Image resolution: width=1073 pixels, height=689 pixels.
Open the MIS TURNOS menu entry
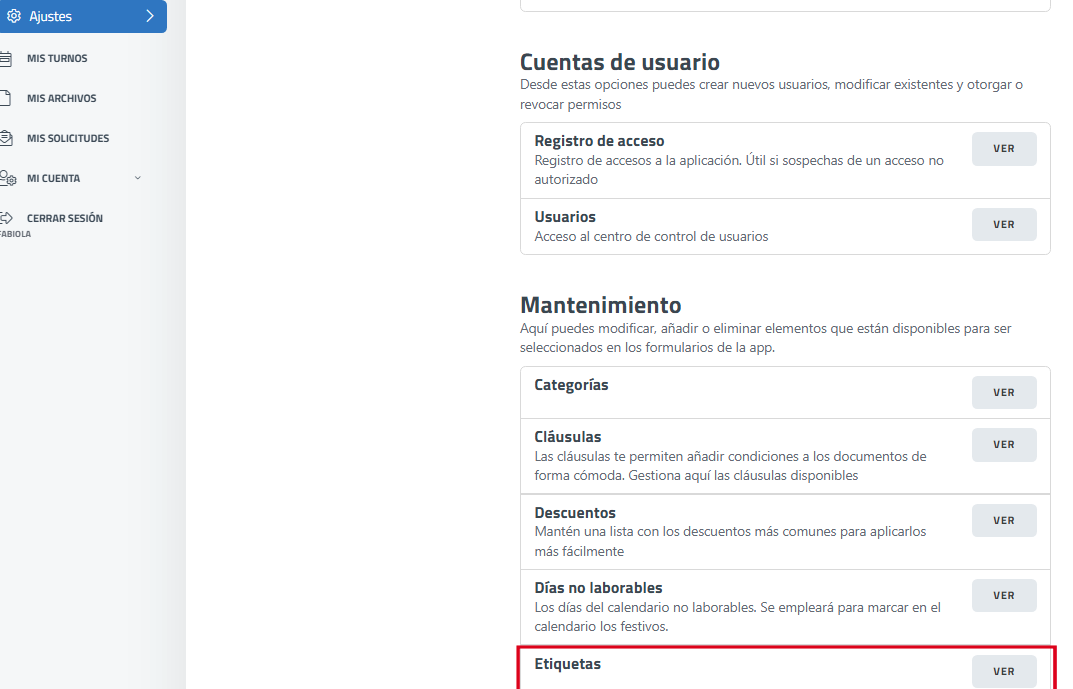[57, 59]
